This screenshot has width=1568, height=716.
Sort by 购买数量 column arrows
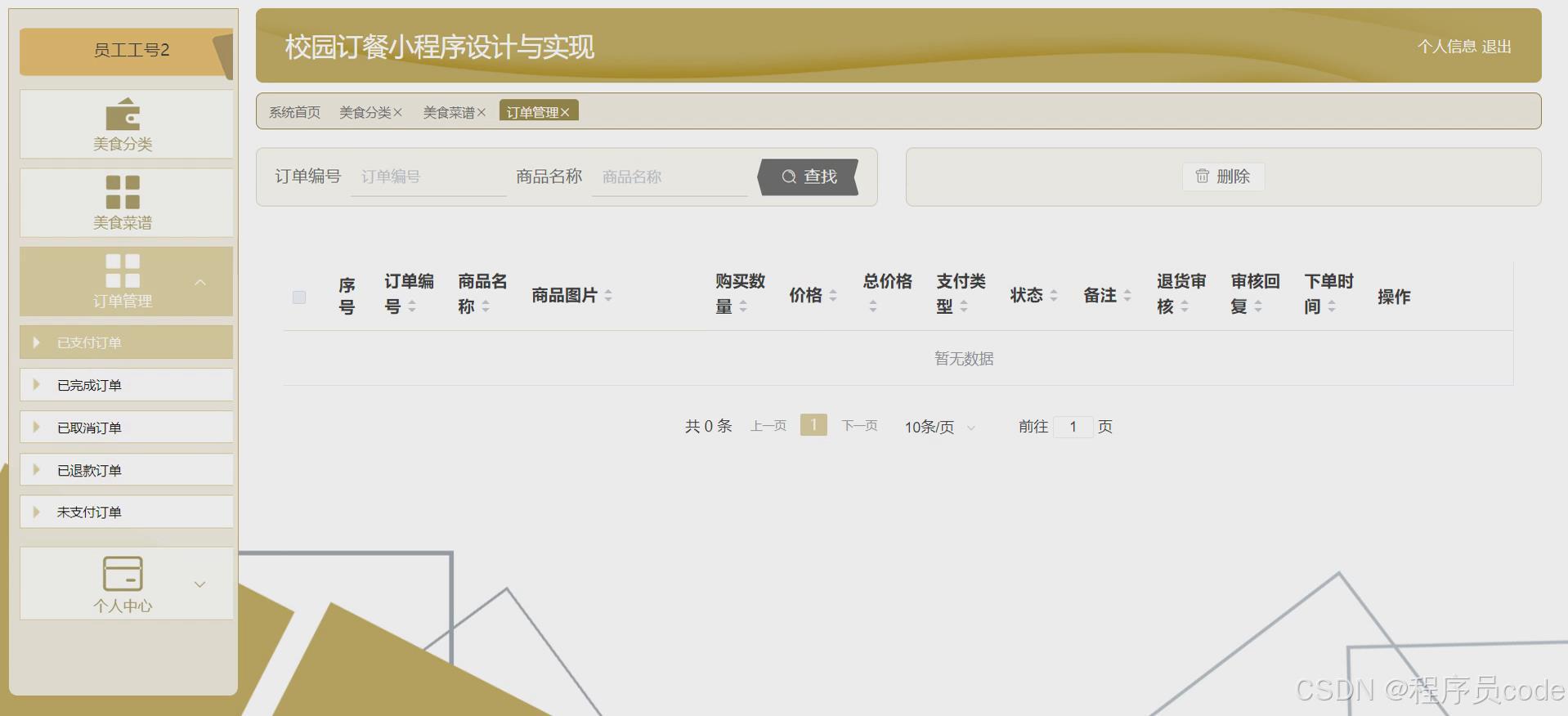pos(743,307)
